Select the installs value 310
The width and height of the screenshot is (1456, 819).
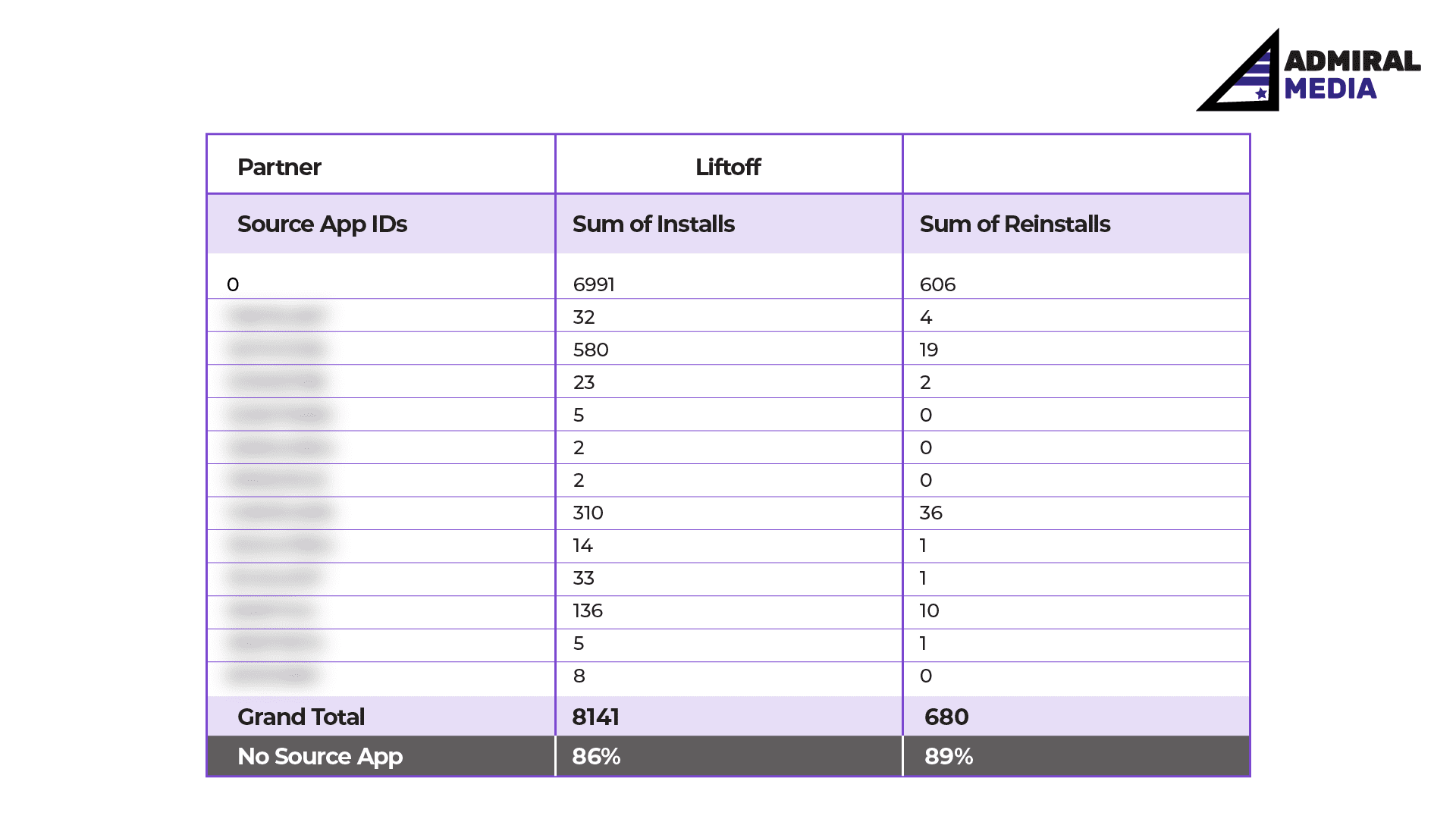point(588,513)
